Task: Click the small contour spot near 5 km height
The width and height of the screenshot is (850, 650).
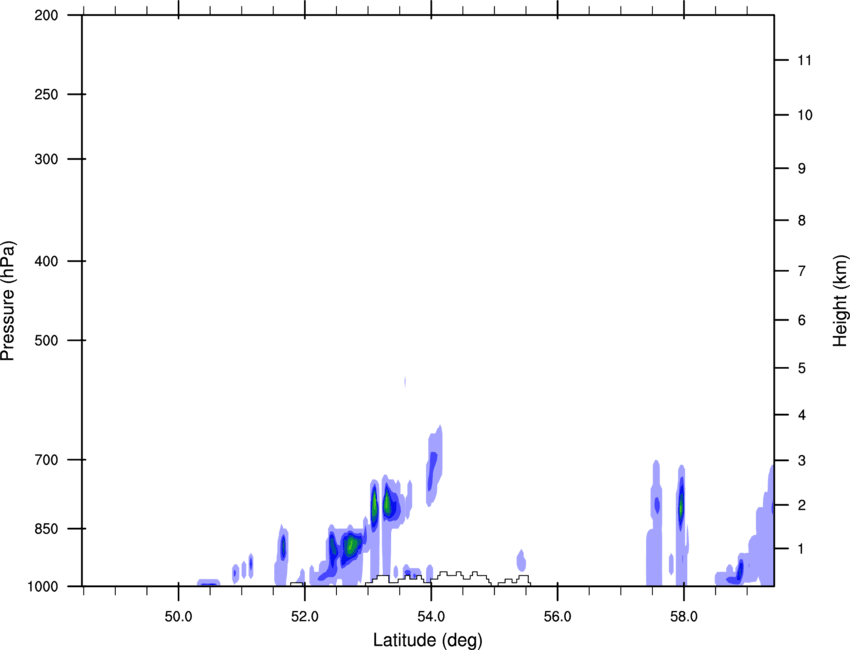Action: click(405, 382)
